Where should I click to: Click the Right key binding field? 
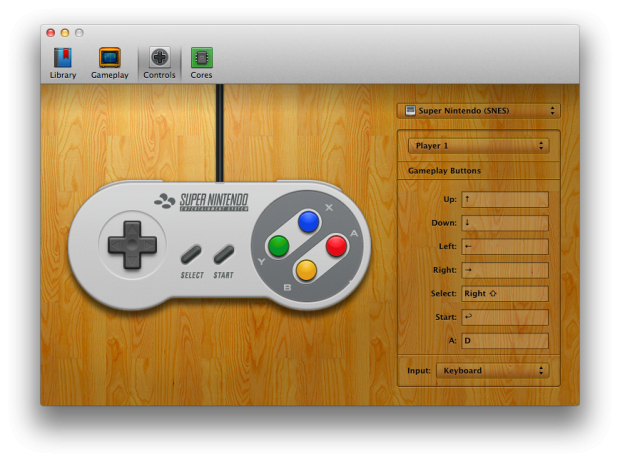pos(505,270)
